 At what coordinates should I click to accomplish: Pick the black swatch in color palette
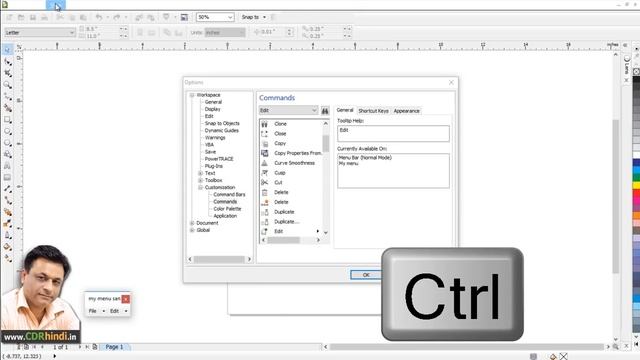pos(636,80)
